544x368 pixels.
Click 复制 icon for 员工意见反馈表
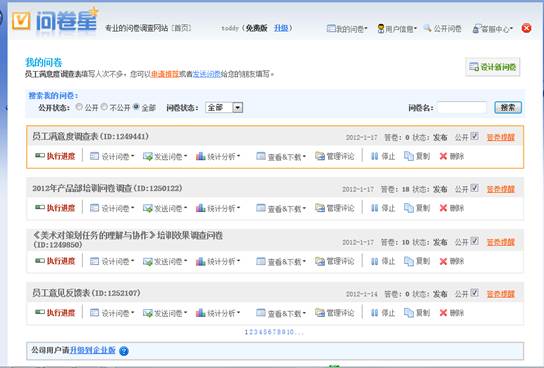coord(409,313)
